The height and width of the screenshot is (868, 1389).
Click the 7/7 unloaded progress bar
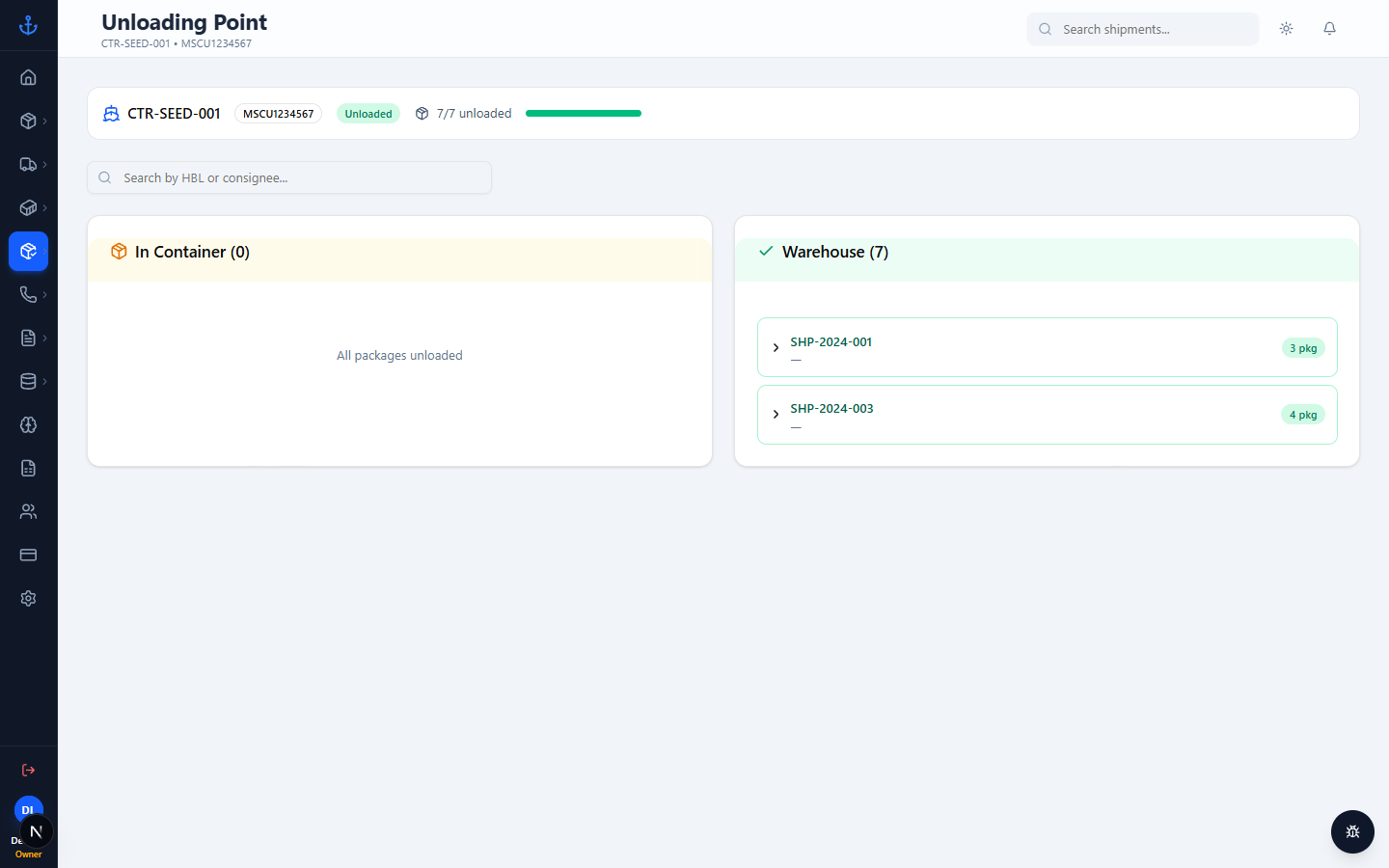(584, 114)
